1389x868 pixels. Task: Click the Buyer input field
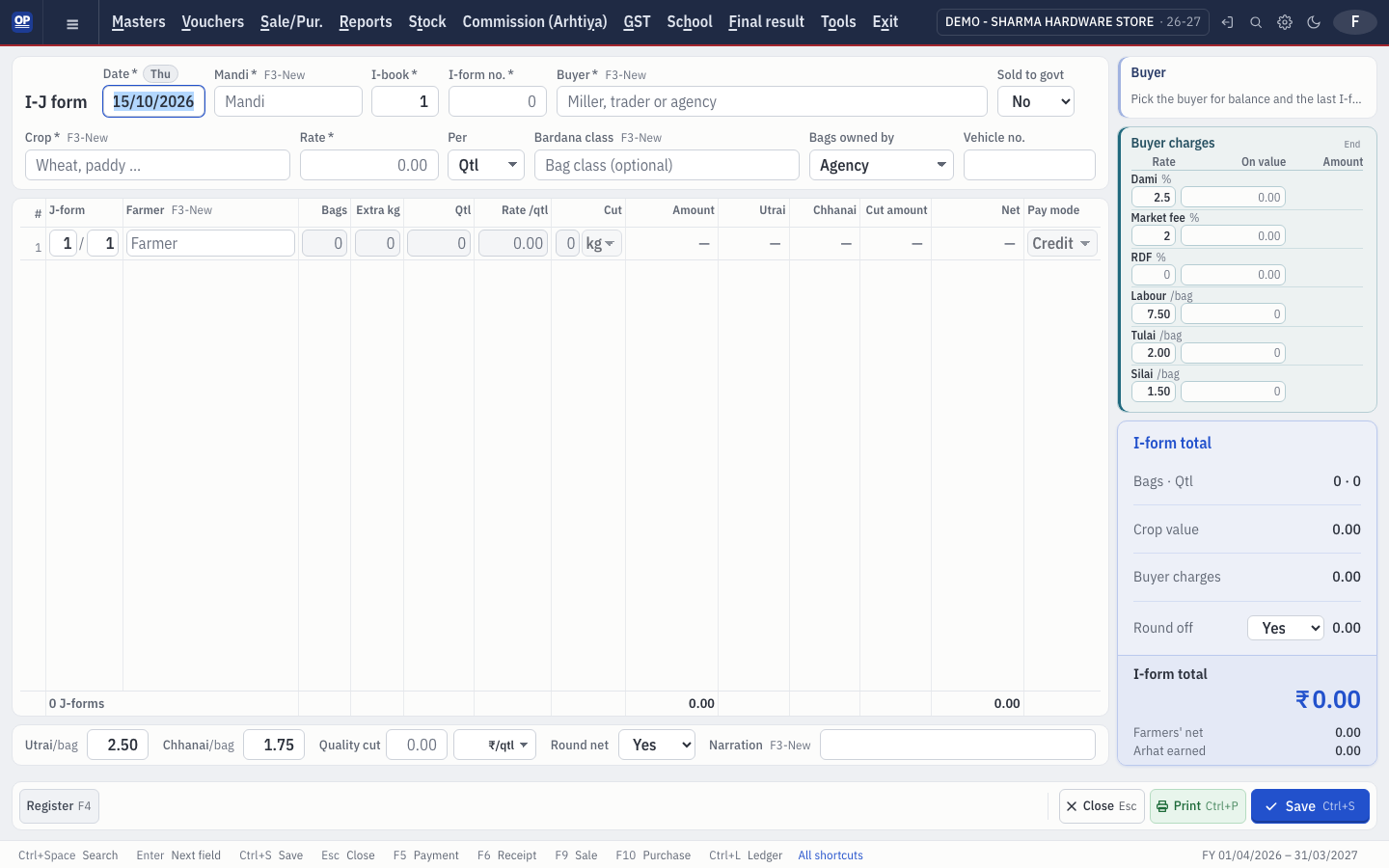click(x=772, y=101)
